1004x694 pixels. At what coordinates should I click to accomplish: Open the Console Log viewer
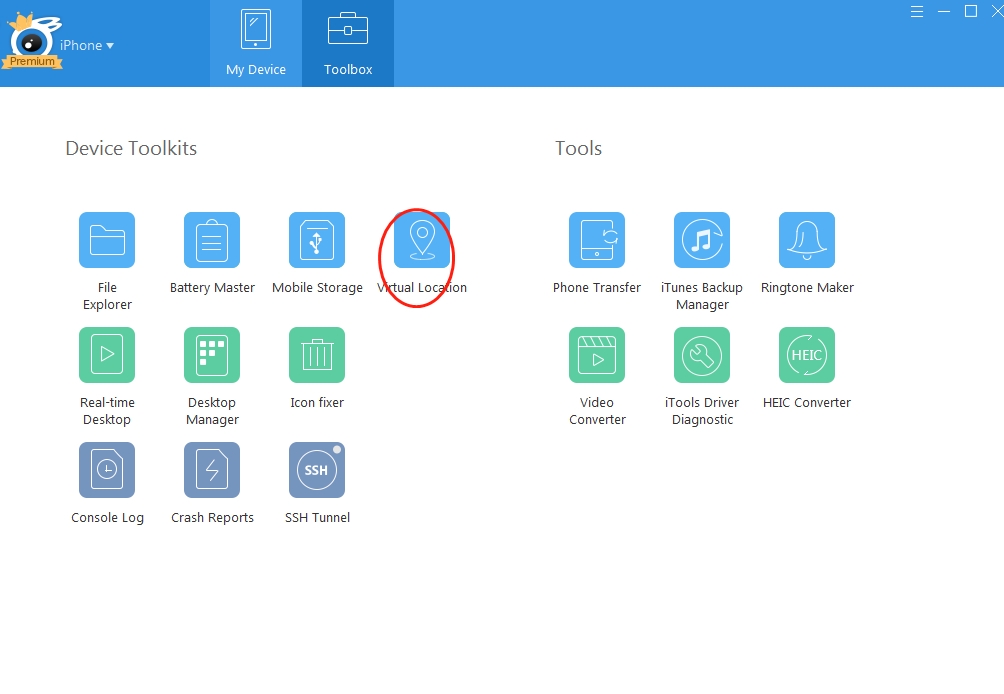click(107, 470)
